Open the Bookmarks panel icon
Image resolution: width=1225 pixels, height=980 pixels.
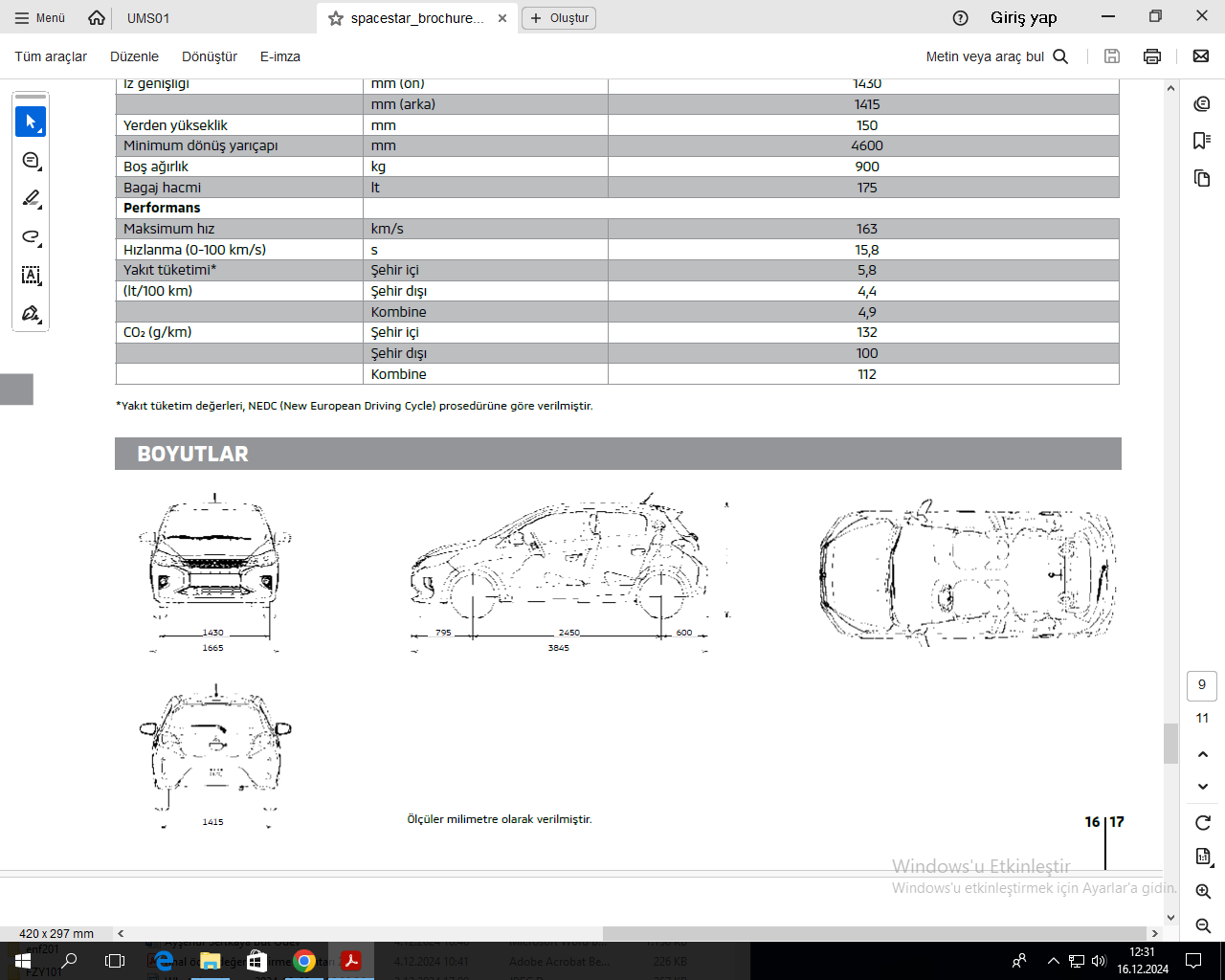point(1203,141)
